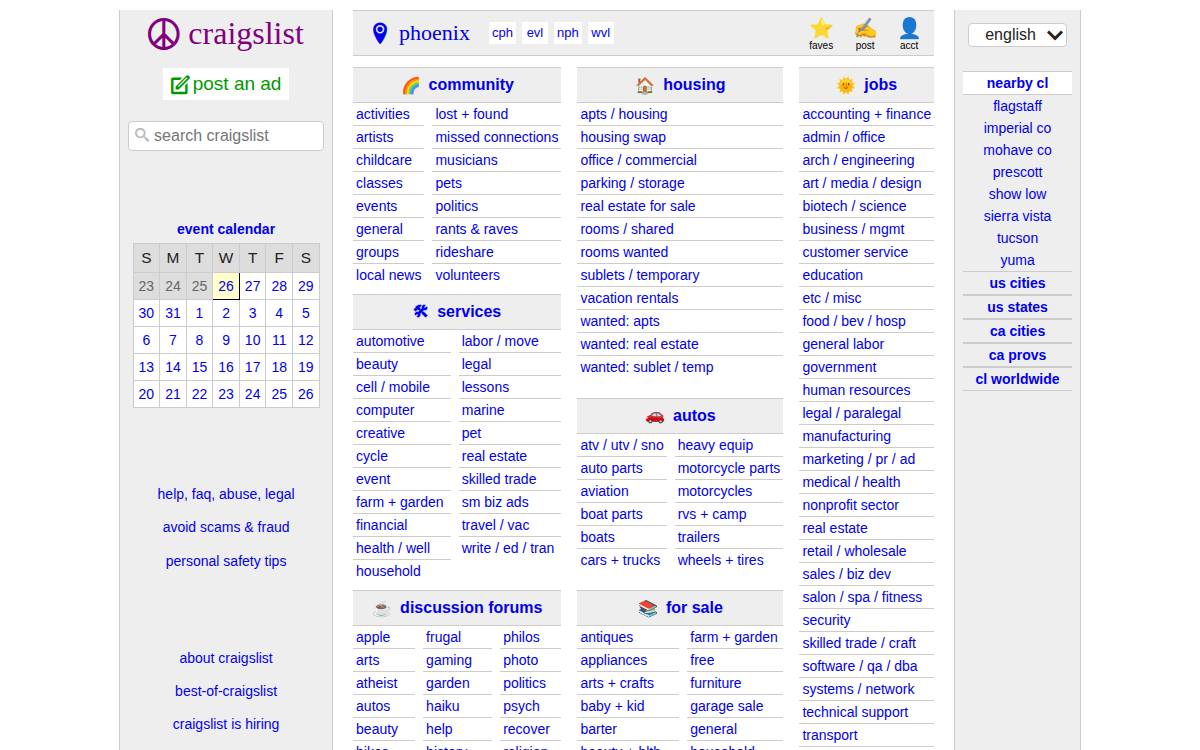The height and width of the screenshot is (750, 1200).
Task: Expand the us cities list
Action: pos(1017,283)
